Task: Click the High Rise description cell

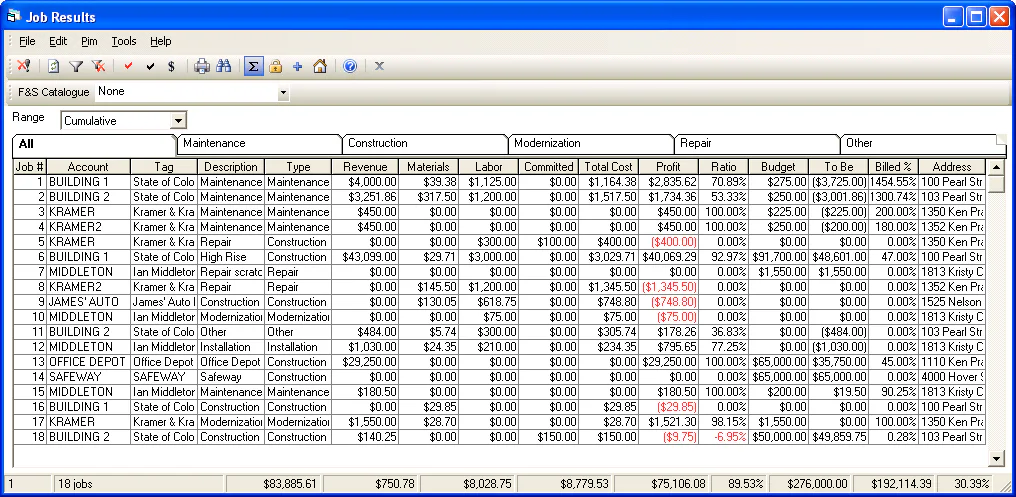Action: pos(231,257)
